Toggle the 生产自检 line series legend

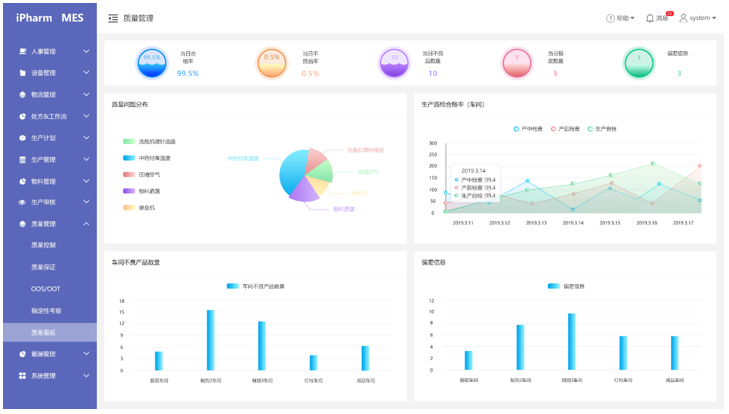(x=602, y=129)
